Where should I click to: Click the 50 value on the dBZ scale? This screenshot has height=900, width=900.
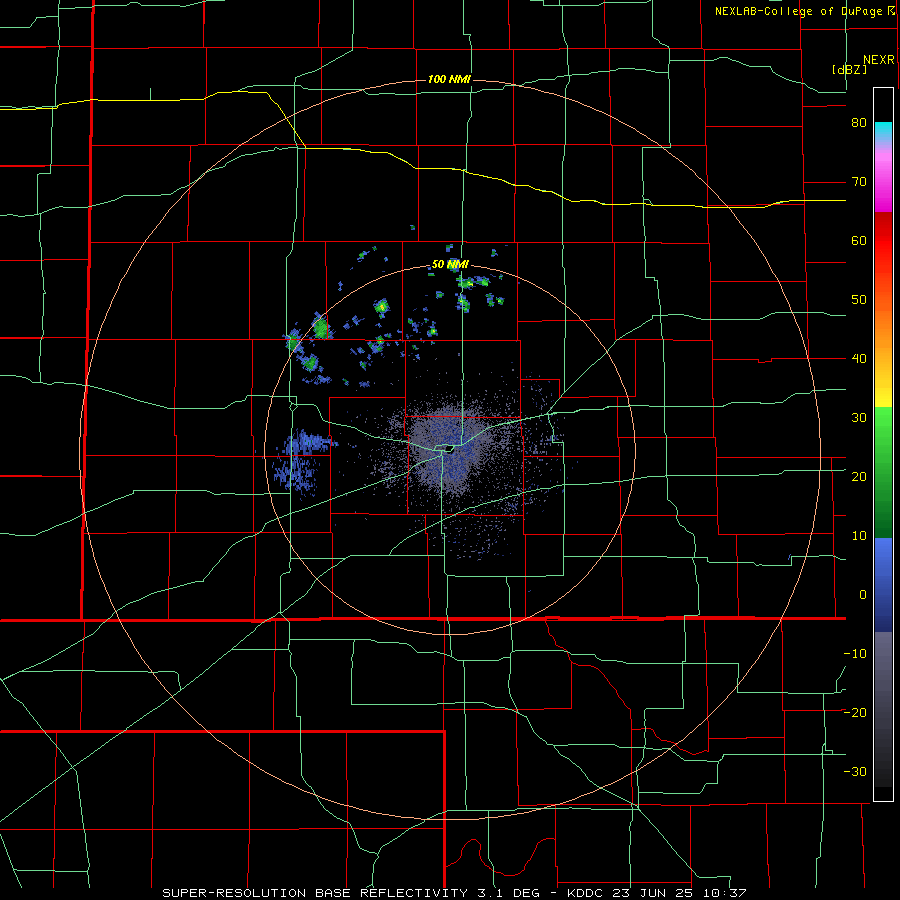click(x=859, y=300)
